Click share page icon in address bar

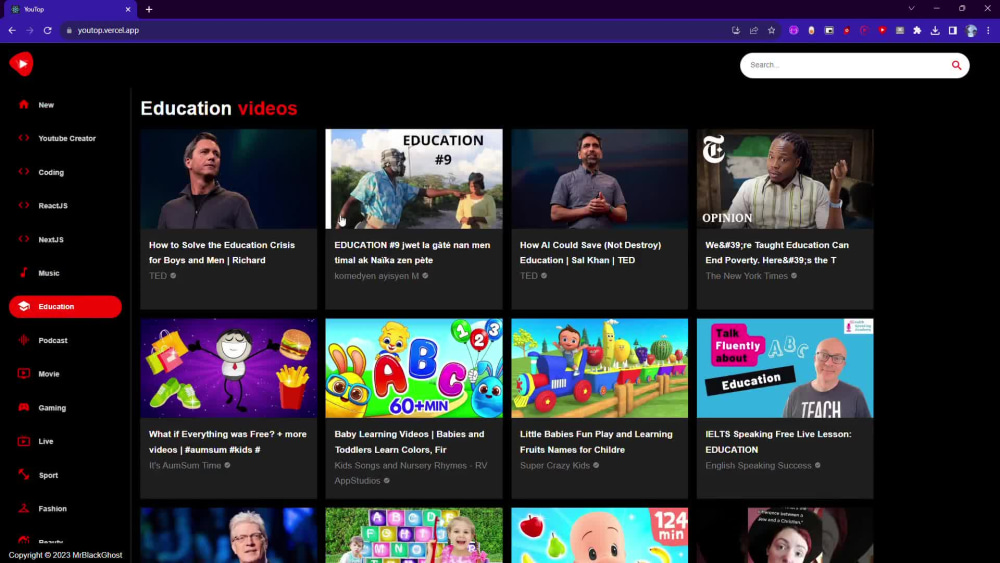[754, 30]
